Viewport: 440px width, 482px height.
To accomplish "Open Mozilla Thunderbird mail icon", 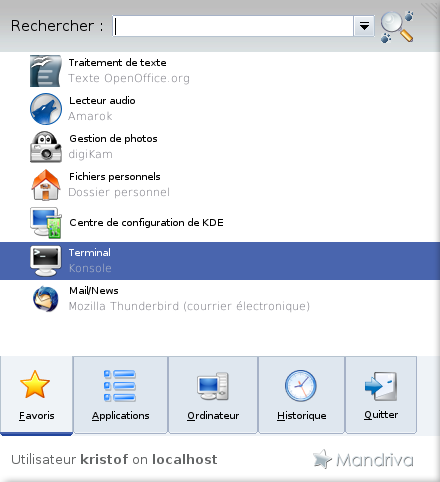I will click(46, 299).
